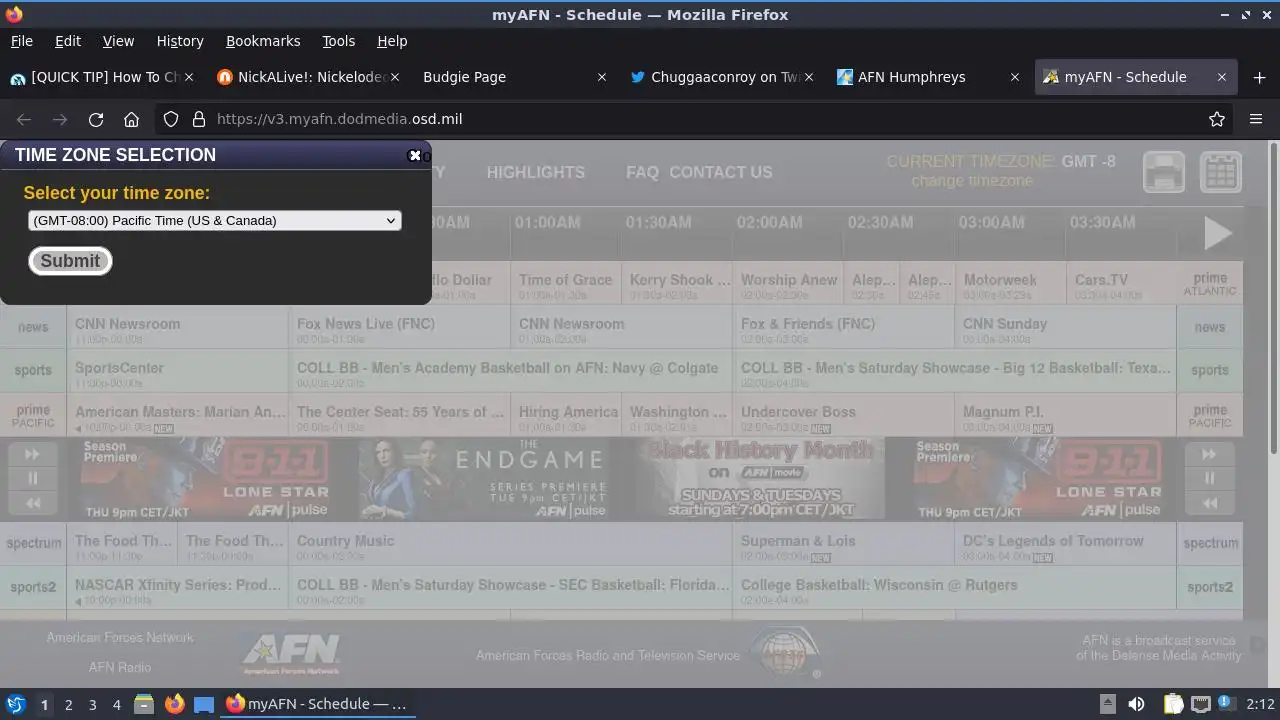The image size is (1280, 720).
Task: Open the Fox & Friends (FNC) listing
Action: (843, 327)
